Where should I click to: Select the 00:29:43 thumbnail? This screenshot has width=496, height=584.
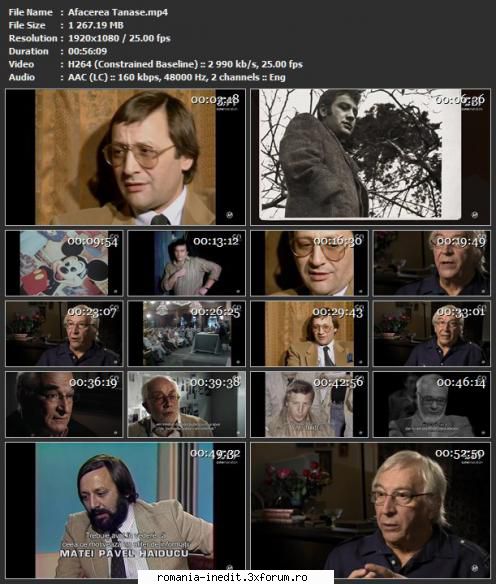[309, 334]
